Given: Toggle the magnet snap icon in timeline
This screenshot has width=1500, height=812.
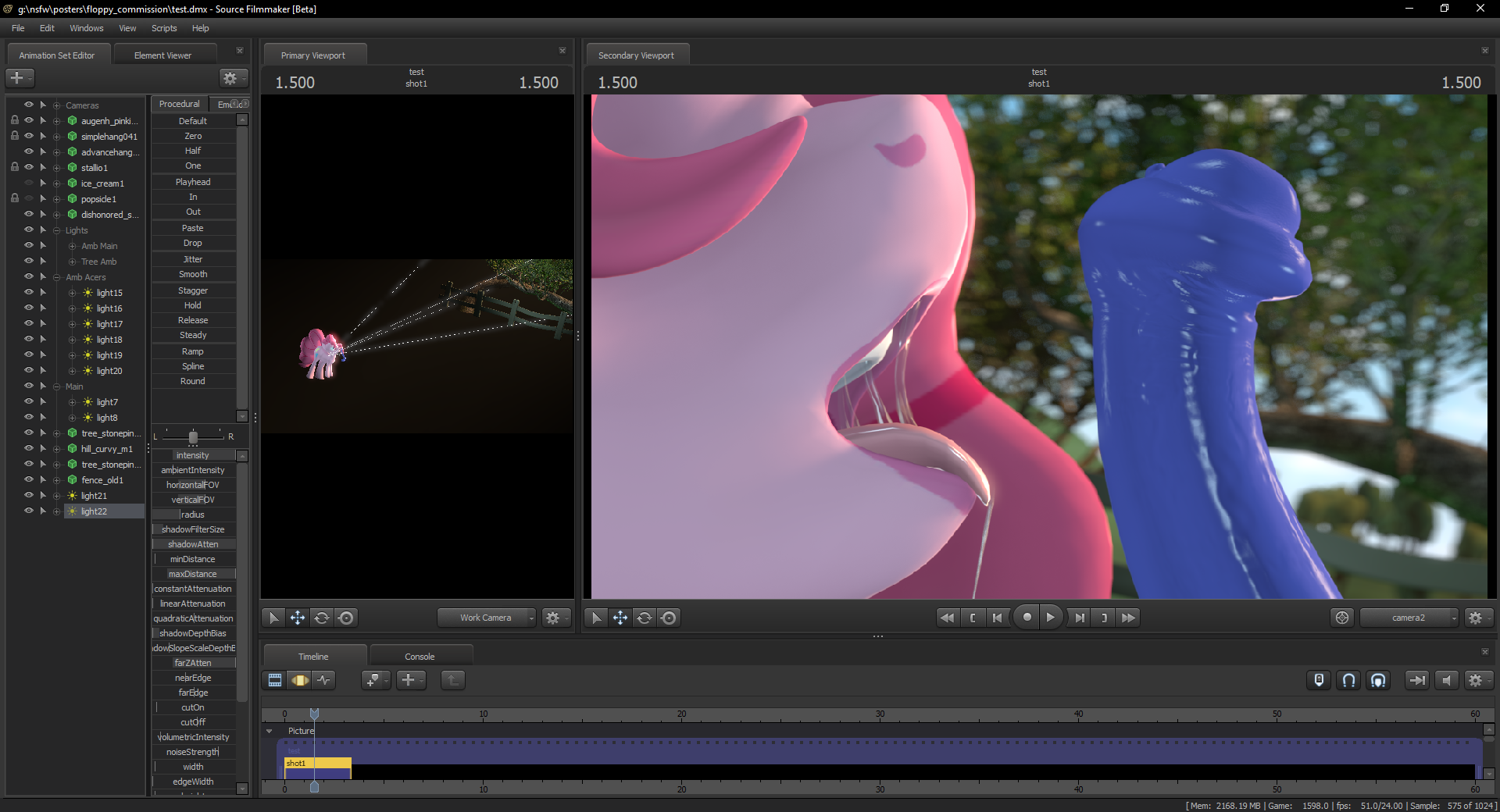Looking at the screenshot, I should click(x=1348, y=680).
